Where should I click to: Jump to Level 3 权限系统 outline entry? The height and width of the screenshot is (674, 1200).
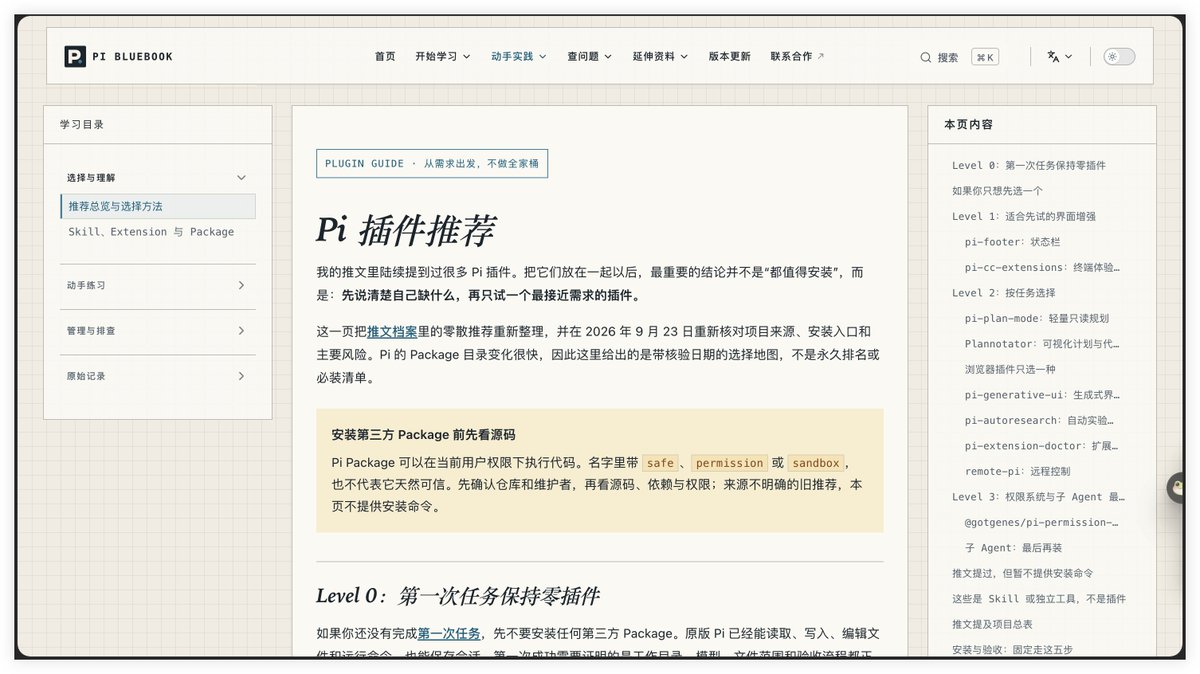(1038, 497)
